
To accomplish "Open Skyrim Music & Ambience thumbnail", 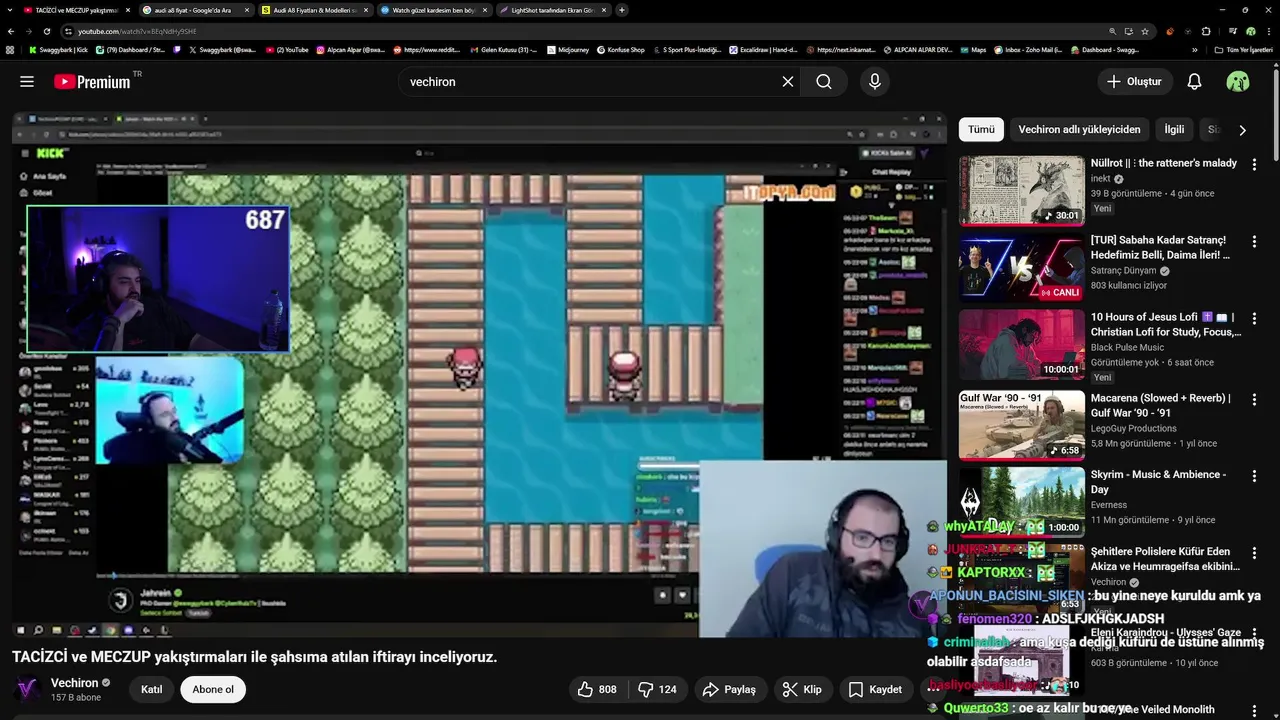I will (1021, 502).
